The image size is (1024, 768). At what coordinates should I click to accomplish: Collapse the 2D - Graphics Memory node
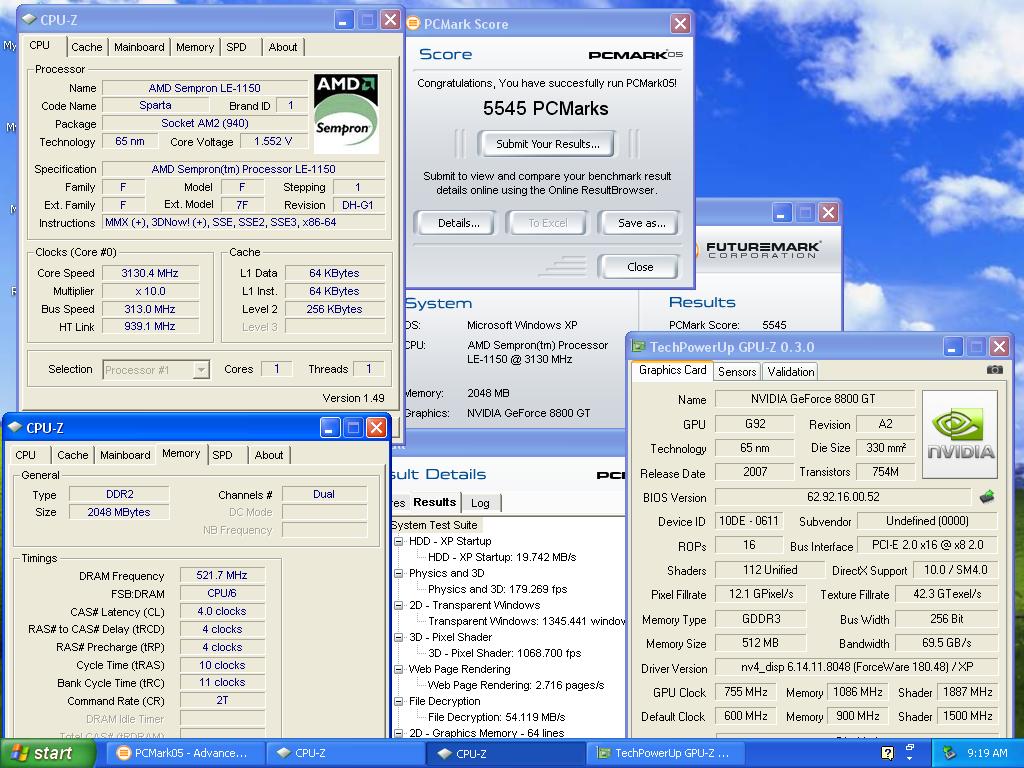398,733
